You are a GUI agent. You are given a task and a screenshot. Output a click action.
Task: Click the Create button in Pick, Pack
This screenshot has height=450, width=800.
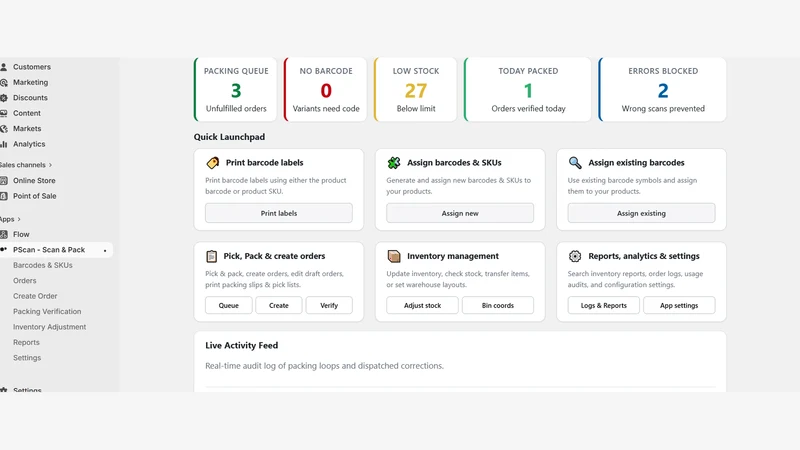click(x=279, y=305)
